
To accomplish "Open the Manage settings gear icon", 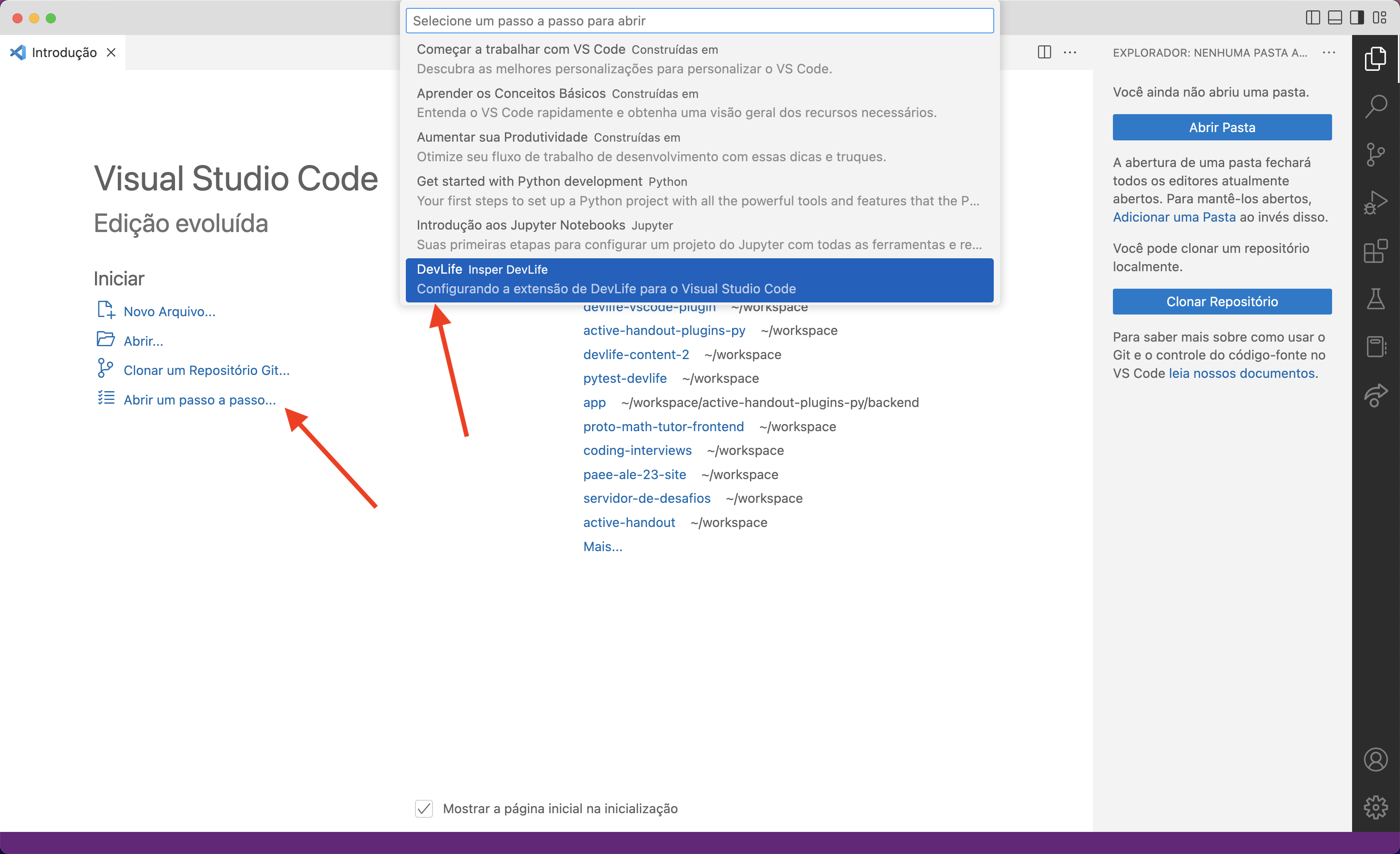I will [1376, 807].
